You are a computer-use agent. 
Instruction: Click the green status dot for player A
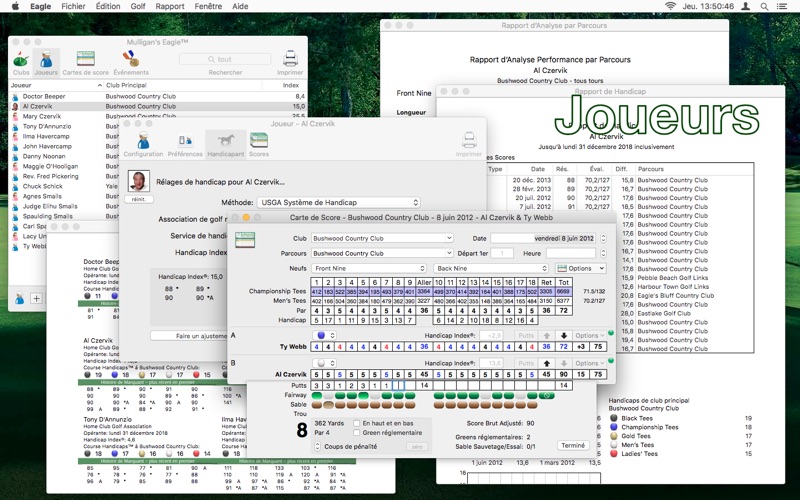coord(611,333)
